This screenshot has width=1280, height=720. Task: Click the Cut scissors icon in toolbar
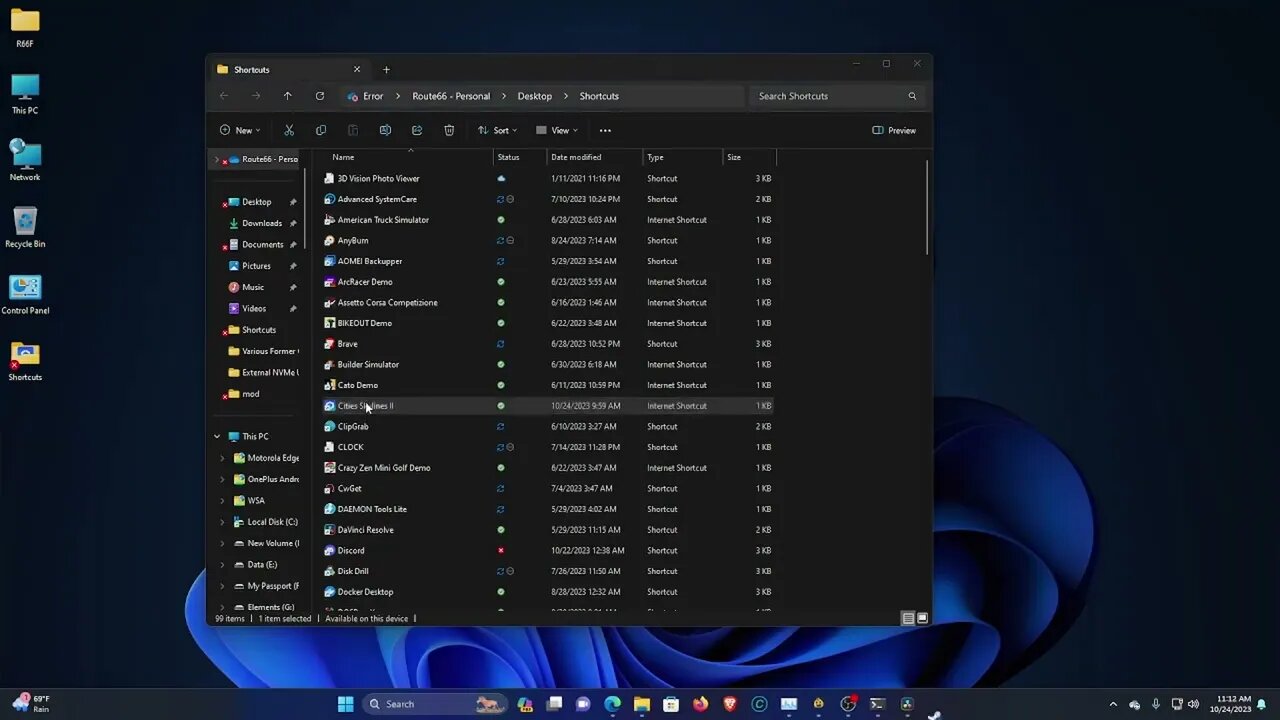click(x=289, y=130)
